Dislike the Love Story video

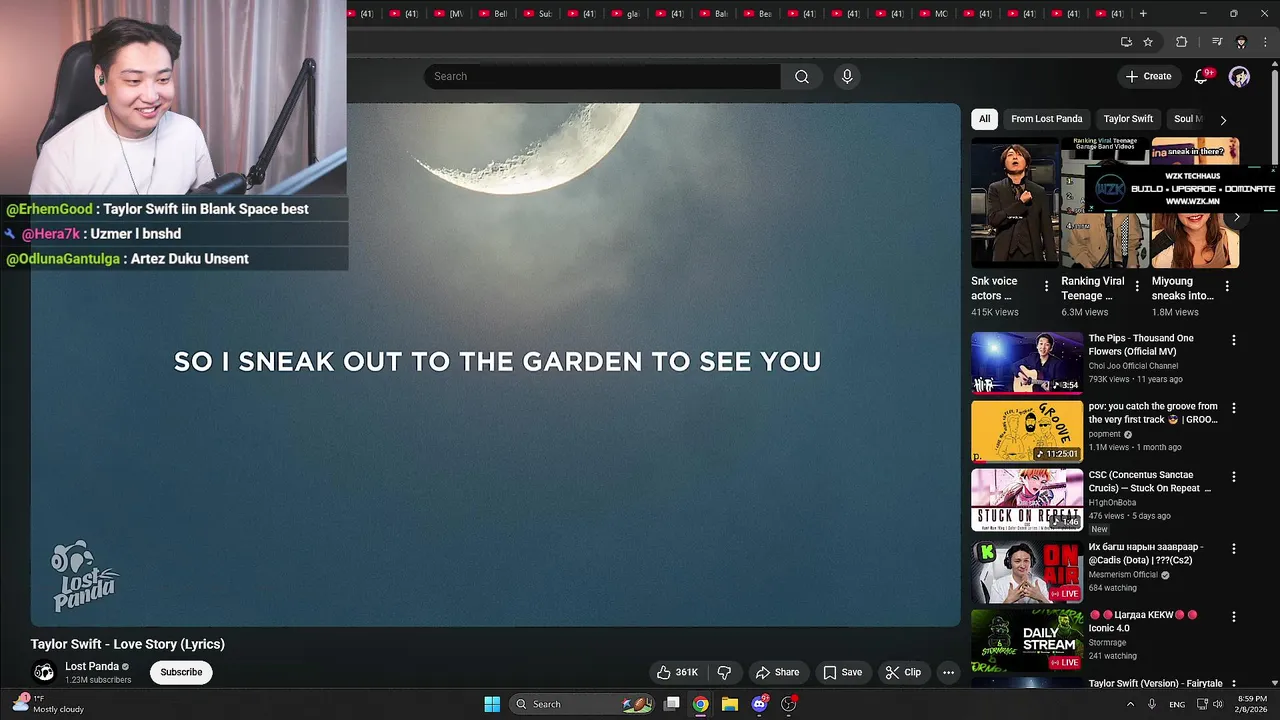(x=724, y=672)
